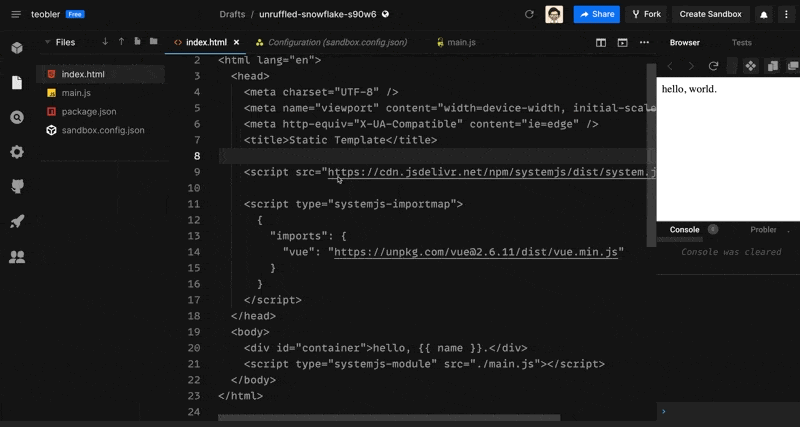Open the Drafts breadcrumb link
This screenshot has width=800, height=427.
point(232,14)
